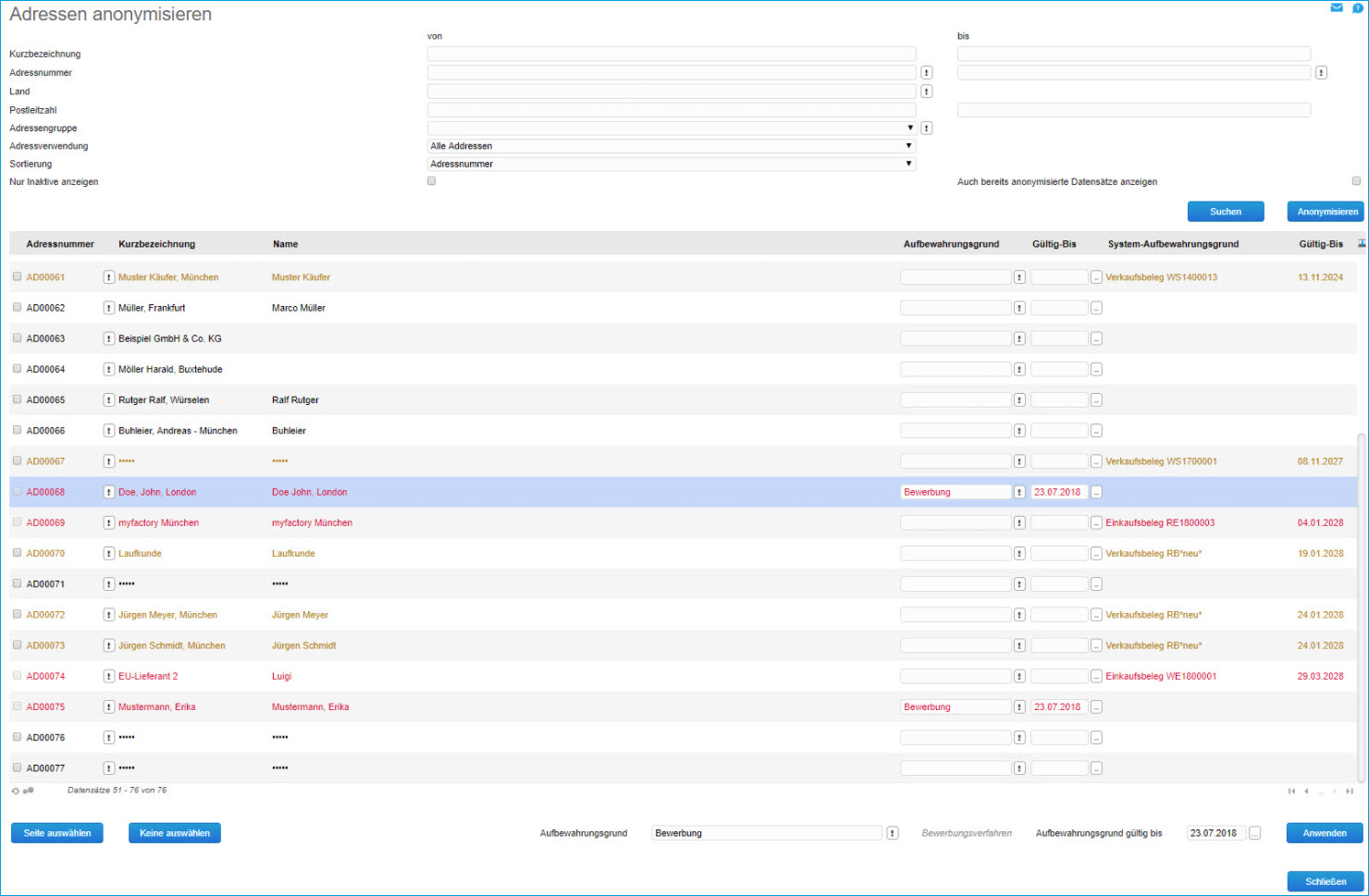This screenshot has width=1369, height=896.
Task: Click detail icon next to Müller, Frankfurt
Action: click(108, 308)
